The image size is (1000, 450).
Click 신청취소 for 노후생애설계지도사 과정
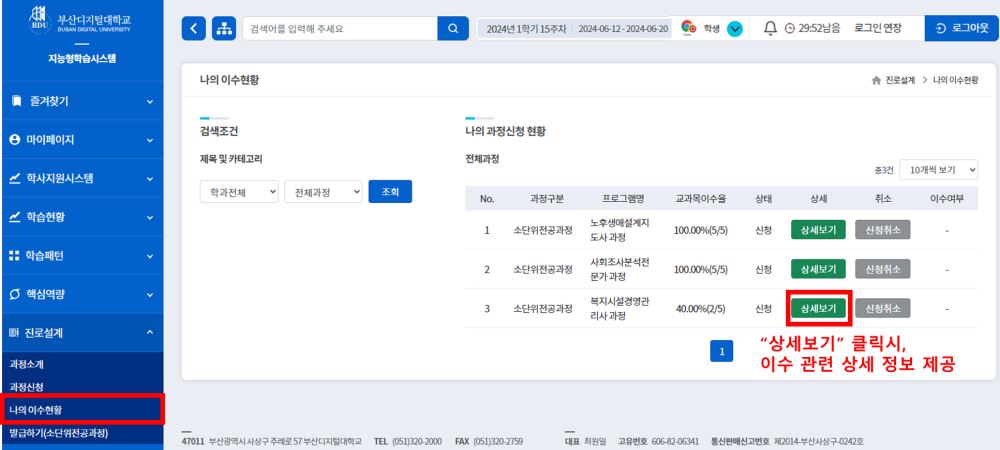(x=883, y=230)
